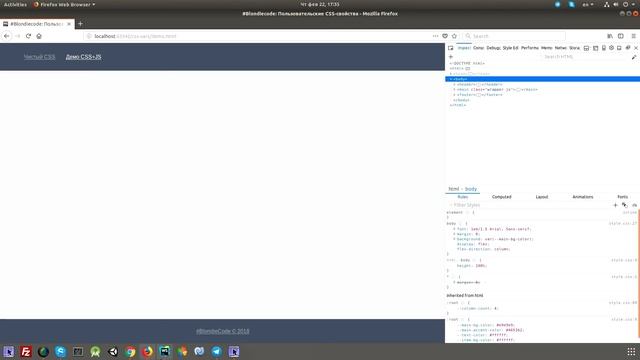
Task: Click the --main-accent-color value swatch
Action: pyautogui.click(x=514, y=330)
